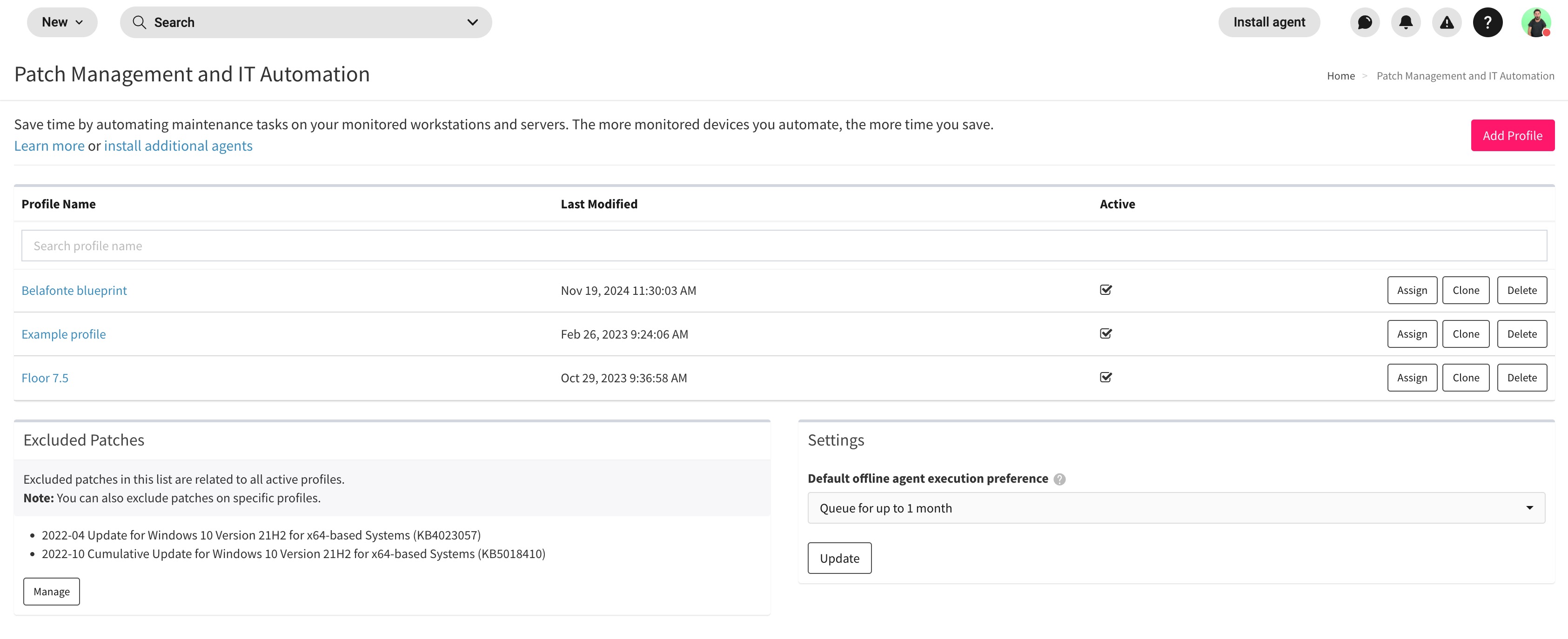This screenshot has height=639, width=1568.
Task: Clone the Floor 7.5 profile
Action: click(x=1465, y=378)
